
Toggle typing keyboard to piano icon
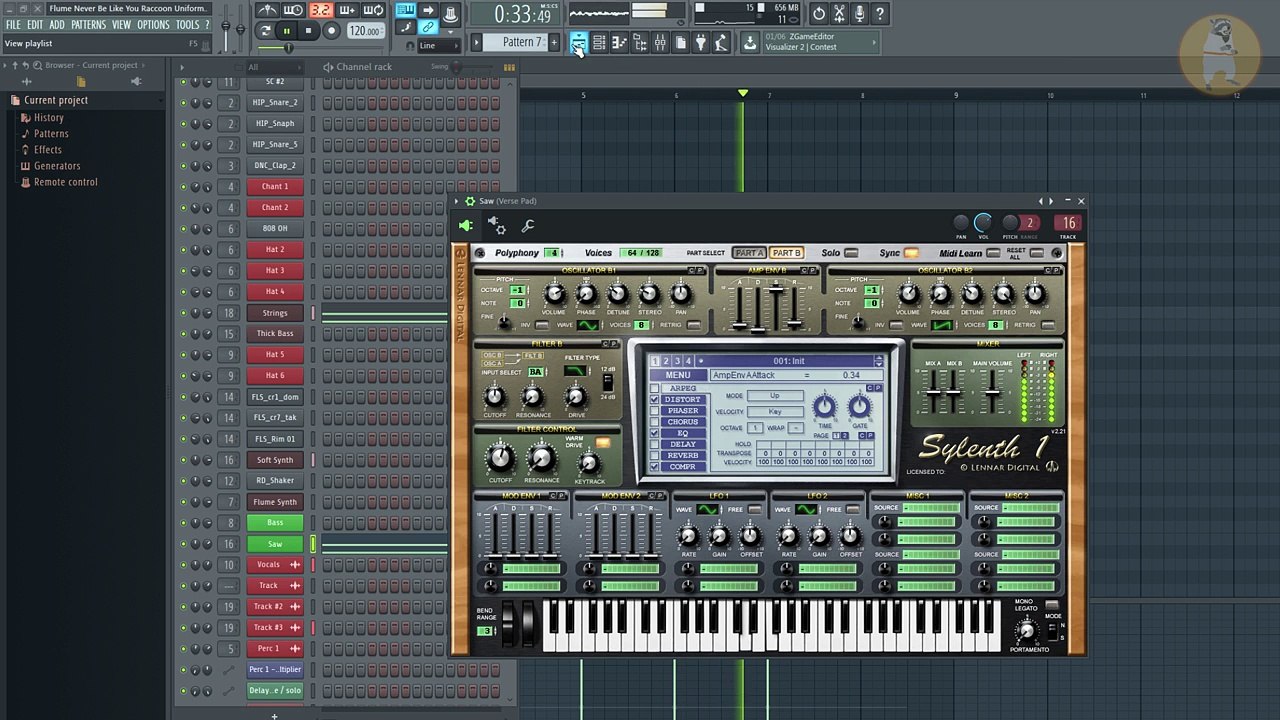click(406, 11)
